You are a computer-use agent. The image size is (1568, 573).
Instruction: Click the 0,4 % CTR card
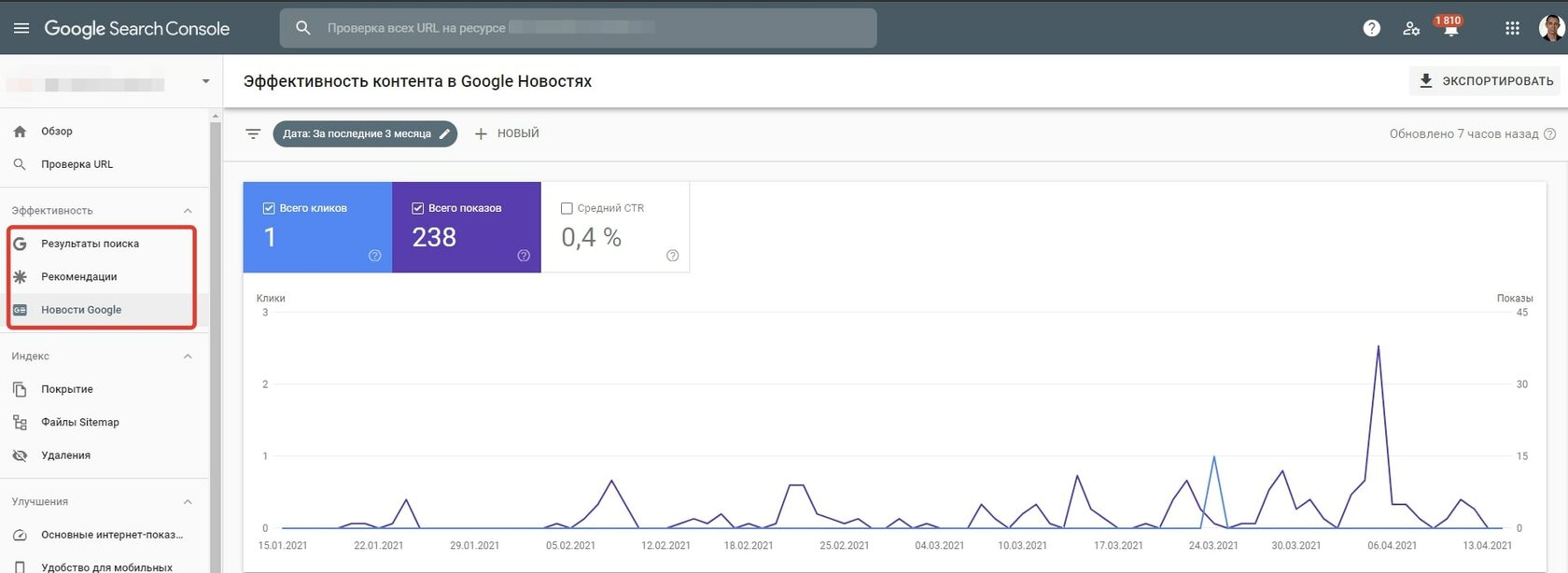[615, 227]
